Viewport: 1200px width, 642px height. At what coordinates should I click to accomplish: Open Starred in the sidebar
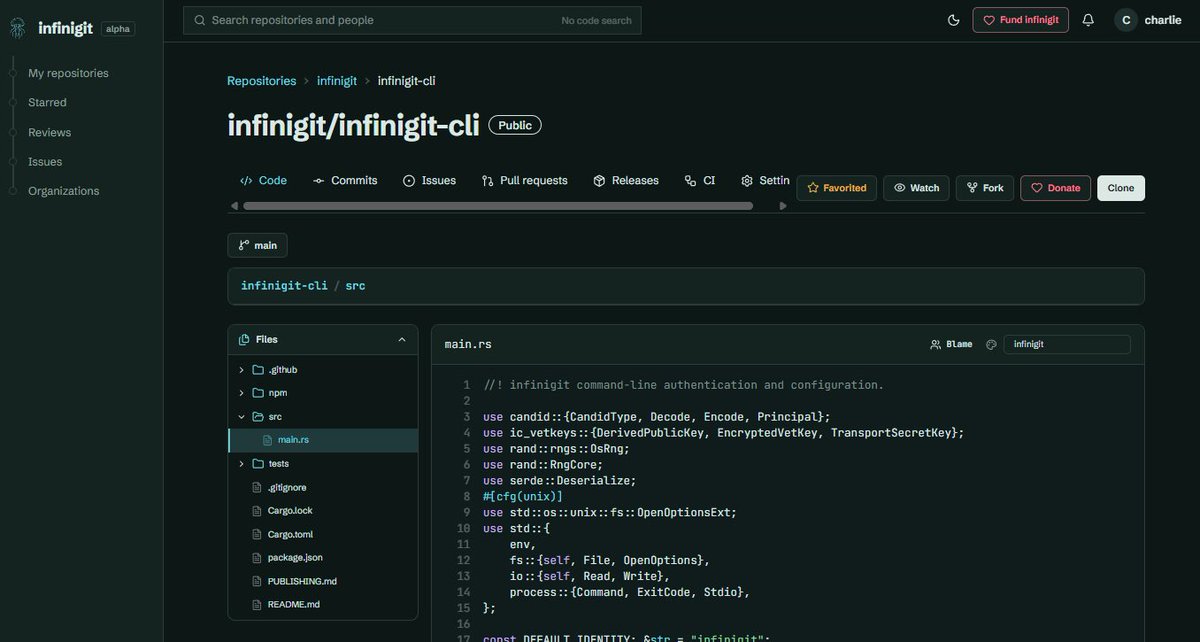tap(47, 102)
